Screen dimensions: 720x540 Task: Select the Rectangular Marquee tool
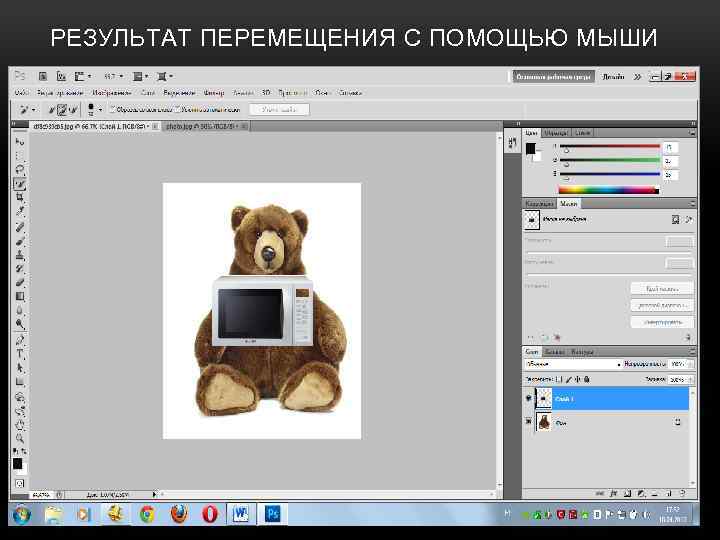click(19, 156)
